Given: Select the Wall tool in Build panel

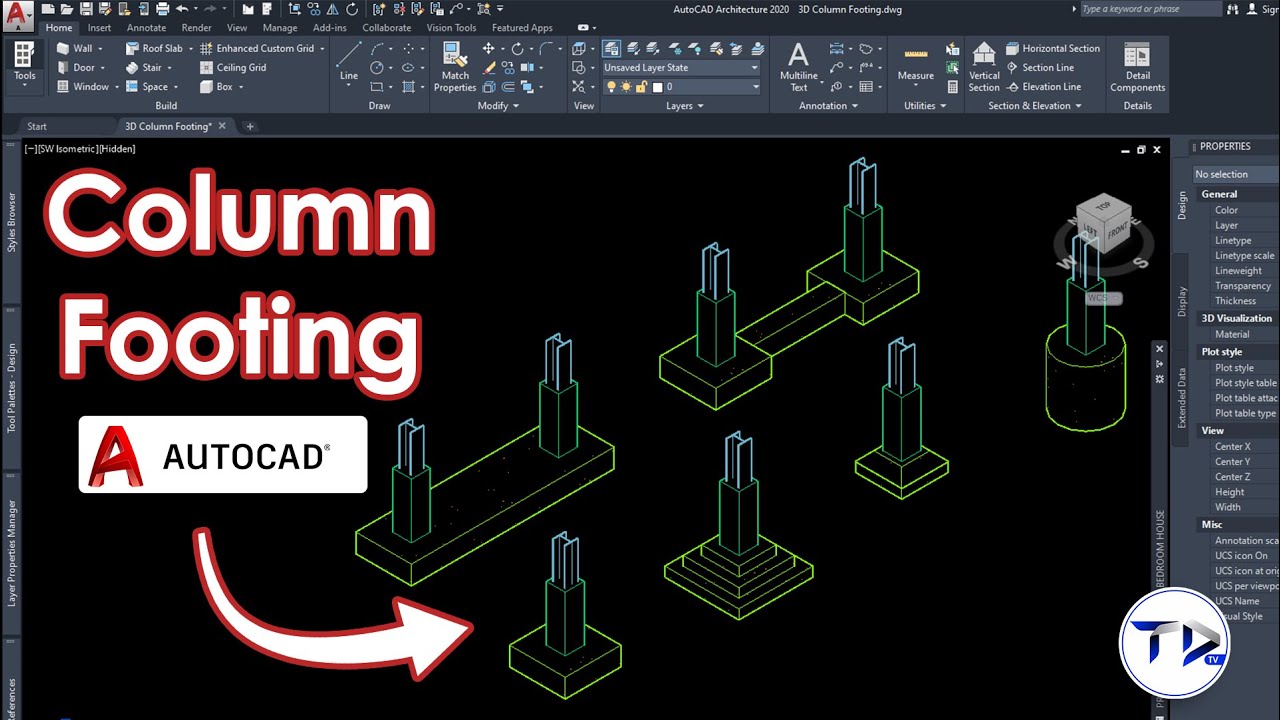Looking at the screenshot, I should click(x=73, y=48).
